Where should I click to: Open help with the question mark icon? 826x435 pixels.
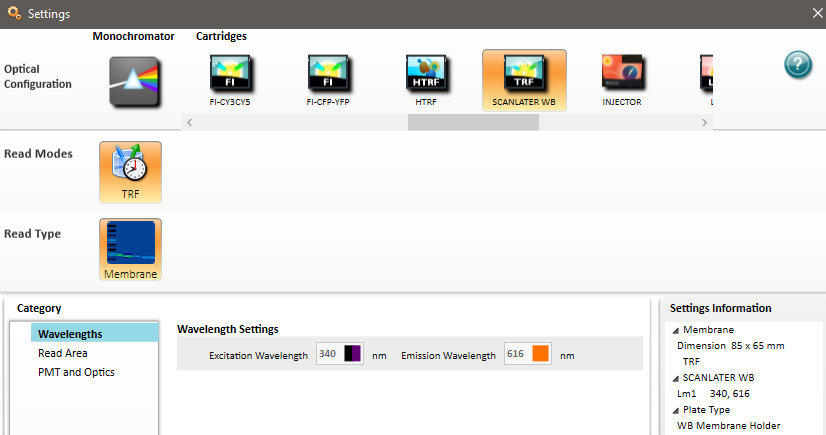pos(798,65)
